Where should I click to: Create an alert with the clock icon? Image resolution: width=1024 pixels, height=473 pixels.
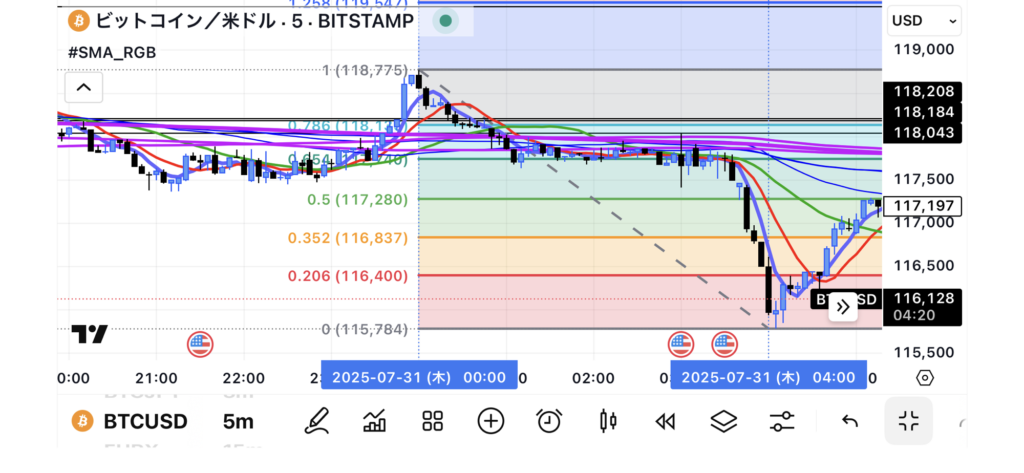pyautogui.click(x=548, y=421)
